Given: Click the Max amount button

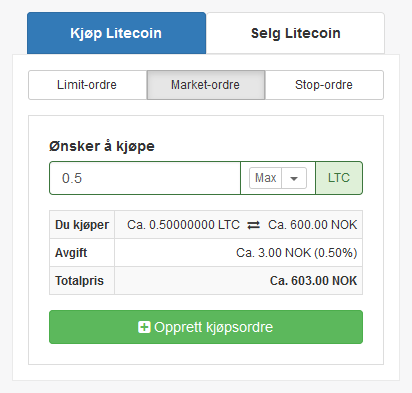Looking at the screenshot, I should 265,178.
